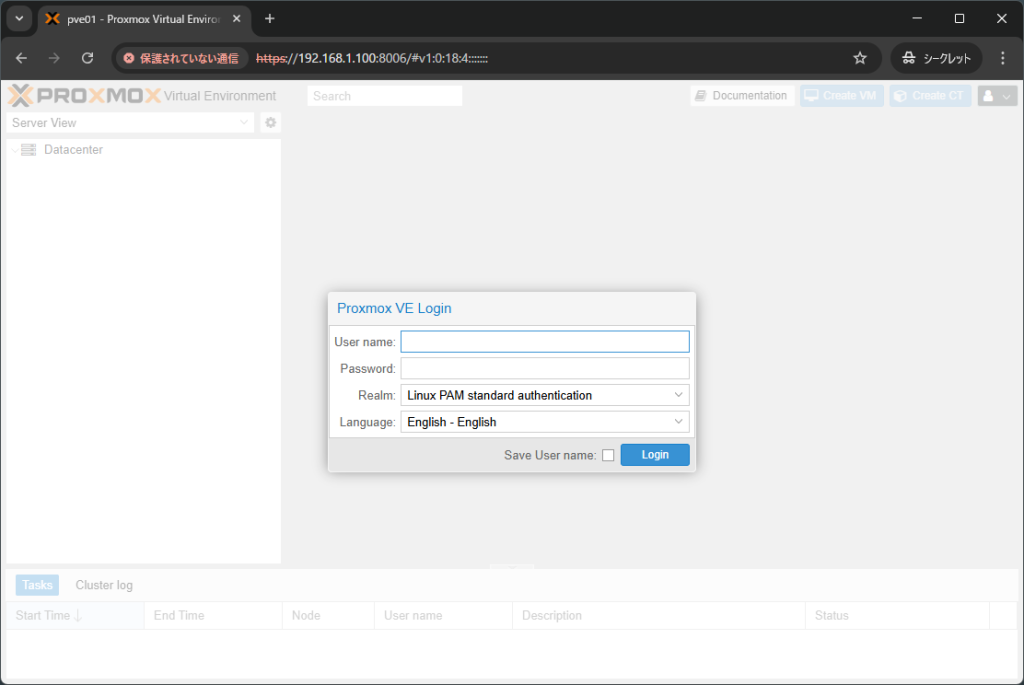The image size is (1024, 685).
Task: Open the Language selection dropdown
Action: tap(680, 421)
